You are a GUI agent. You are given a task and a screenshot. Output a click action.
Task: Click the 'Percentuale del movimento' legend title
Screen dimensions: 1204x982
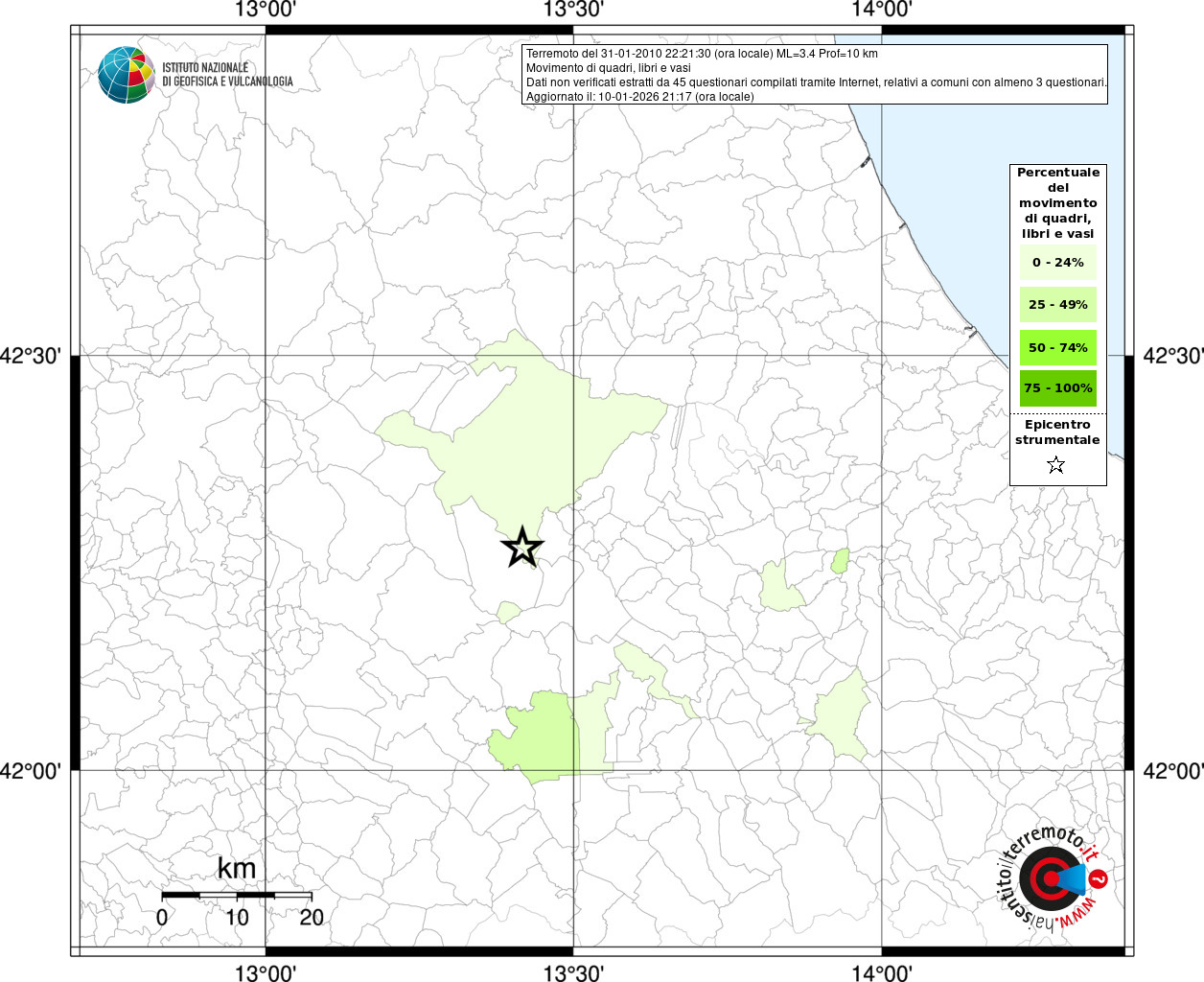pos(1058,202)
